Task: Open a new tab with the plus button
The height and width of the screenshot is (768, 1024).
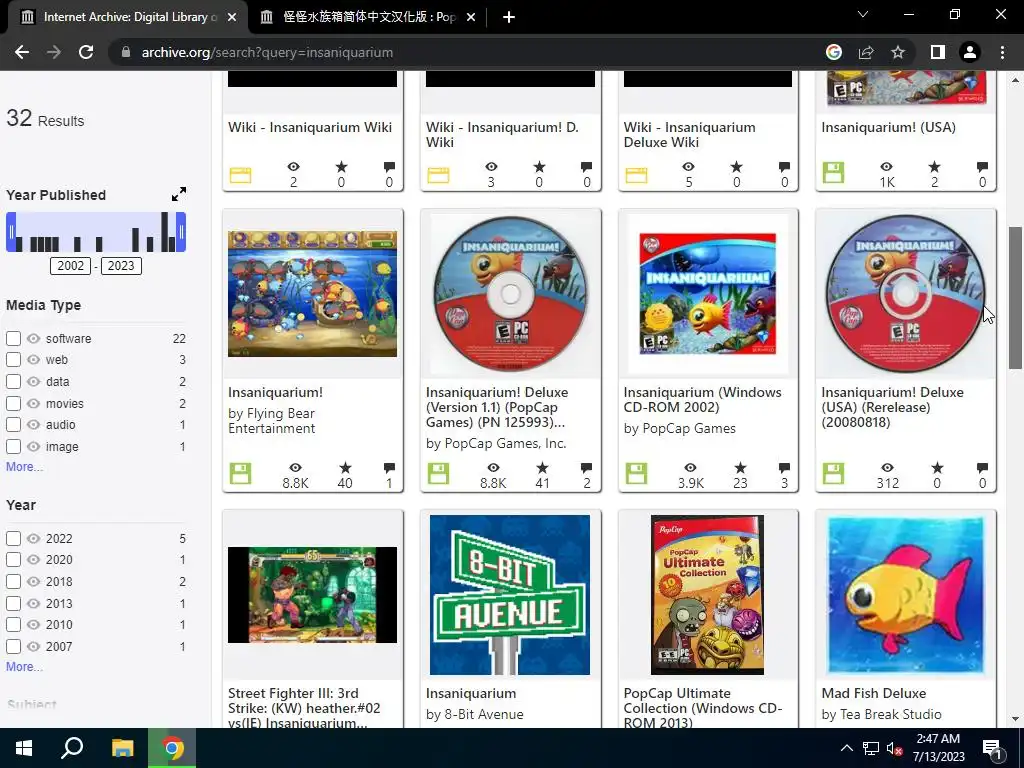Action: point(509,17)
